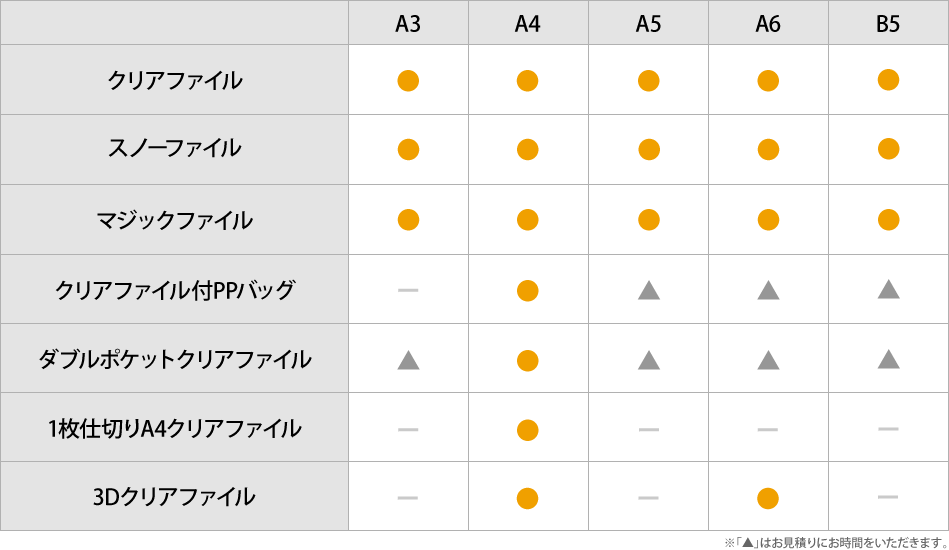
Task: Click the orange circle for 3Dクリアファイル A6
Action: tap(768, 499)
